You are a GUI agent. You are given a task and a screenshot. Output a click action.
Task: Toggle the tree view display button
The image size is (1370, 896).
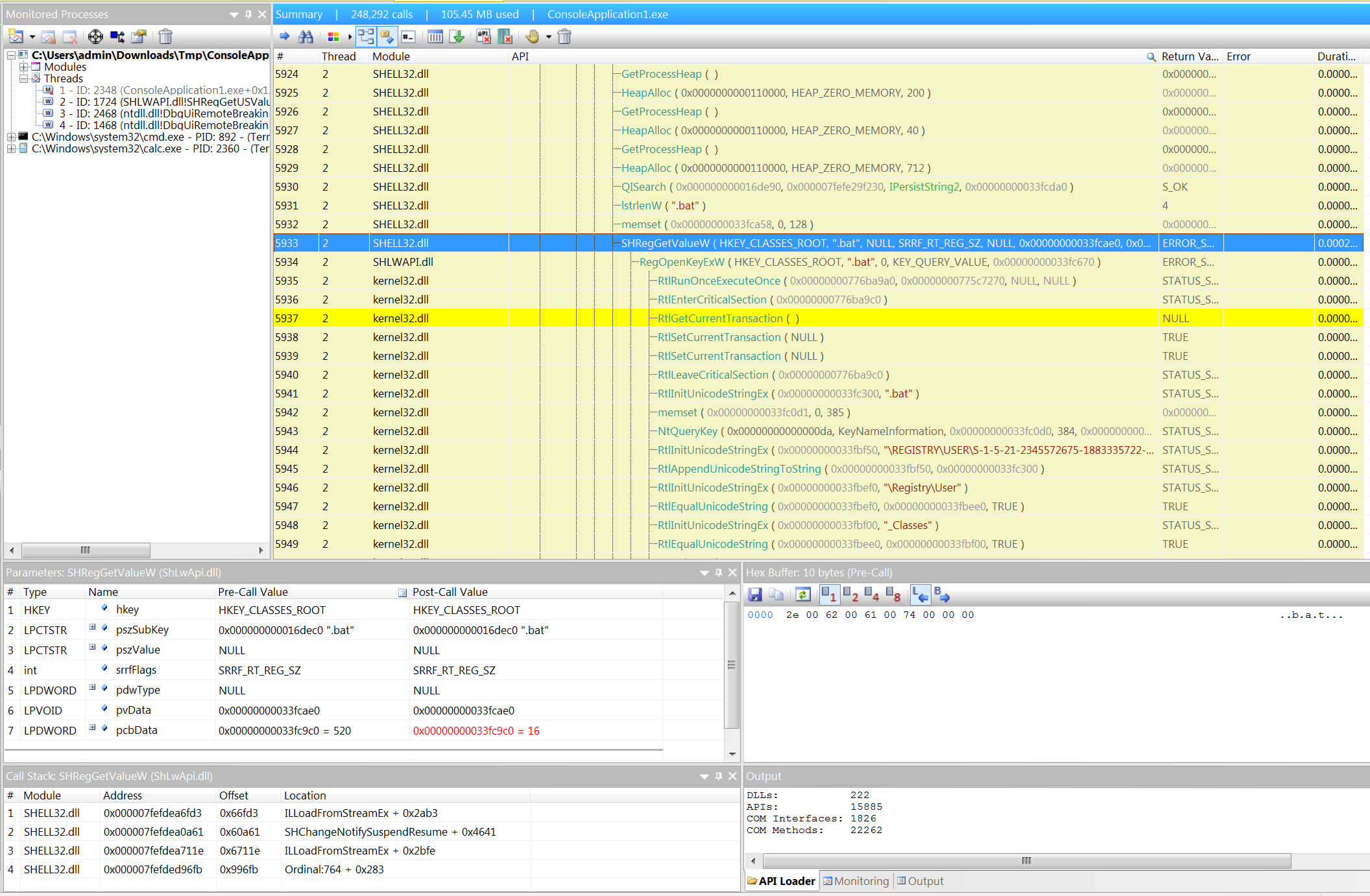[366, 37]
